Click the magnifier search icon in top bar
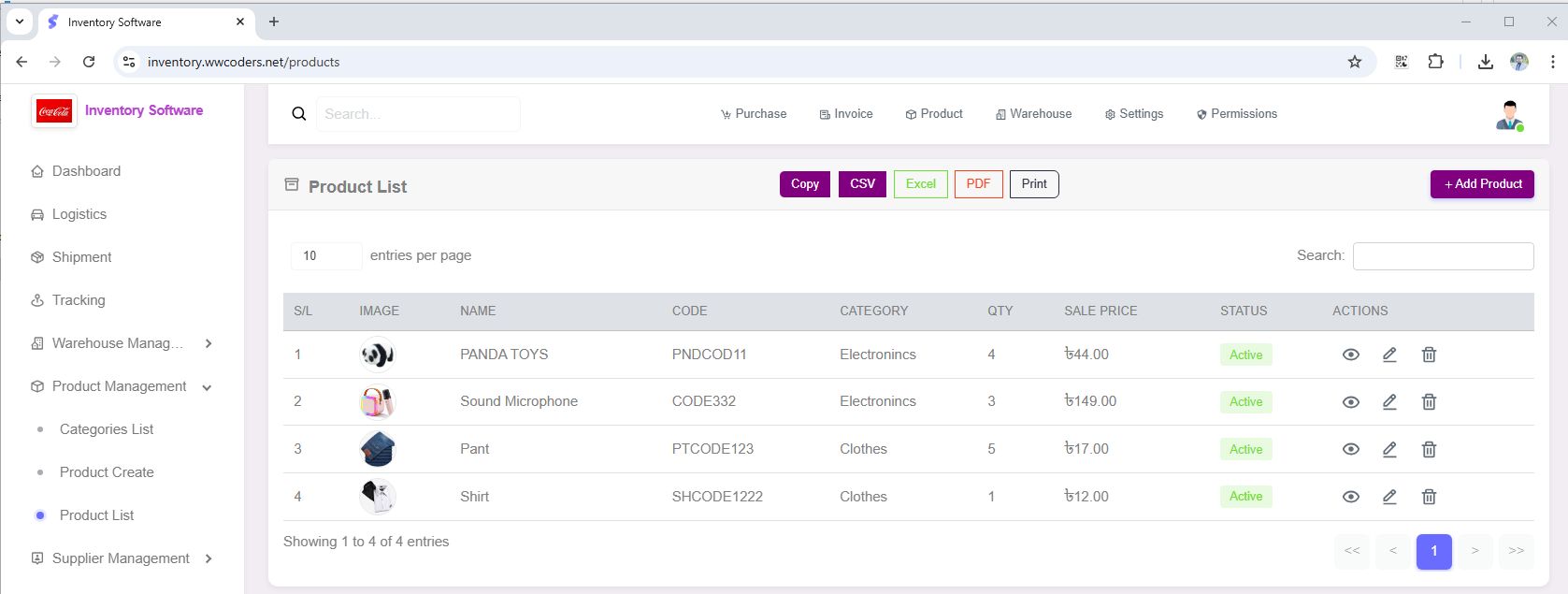This screenshot has height=594, width=1568. (299, 114)
